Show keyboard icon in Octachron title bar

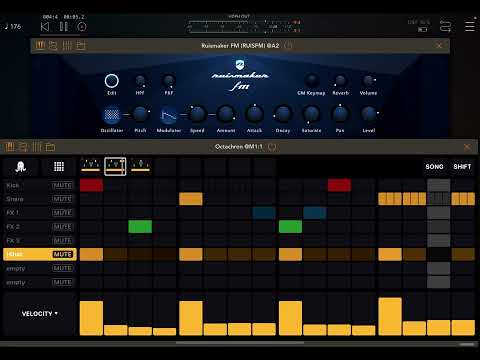point(9,147)
